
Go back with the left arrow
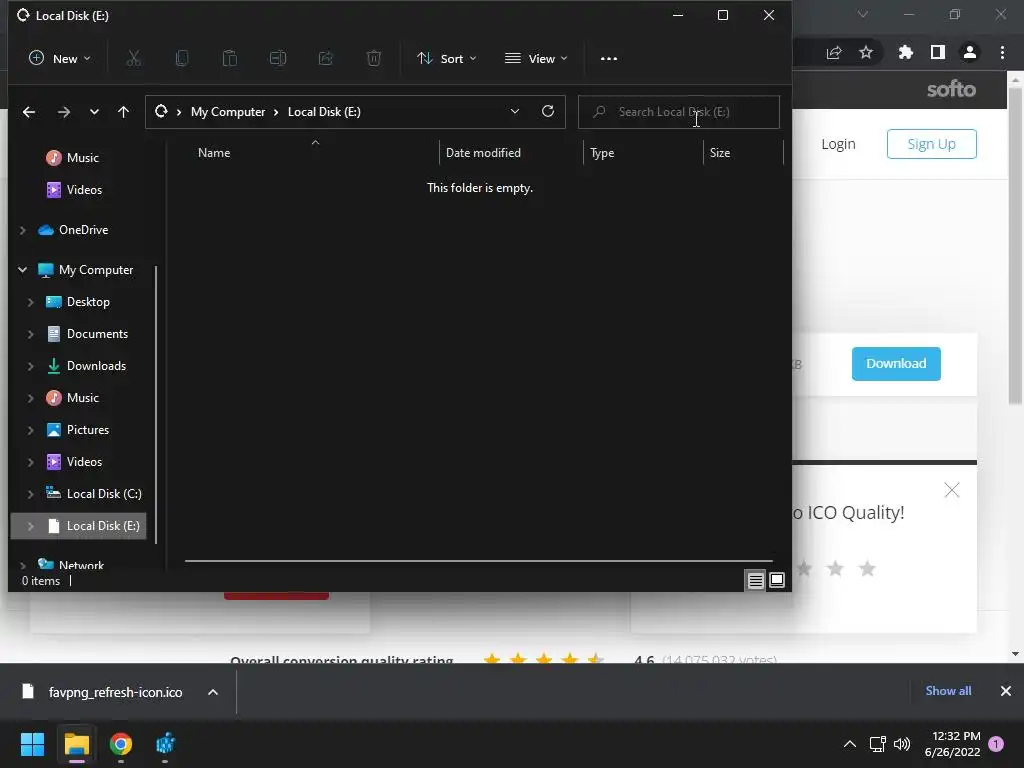[x=29, y=112]
